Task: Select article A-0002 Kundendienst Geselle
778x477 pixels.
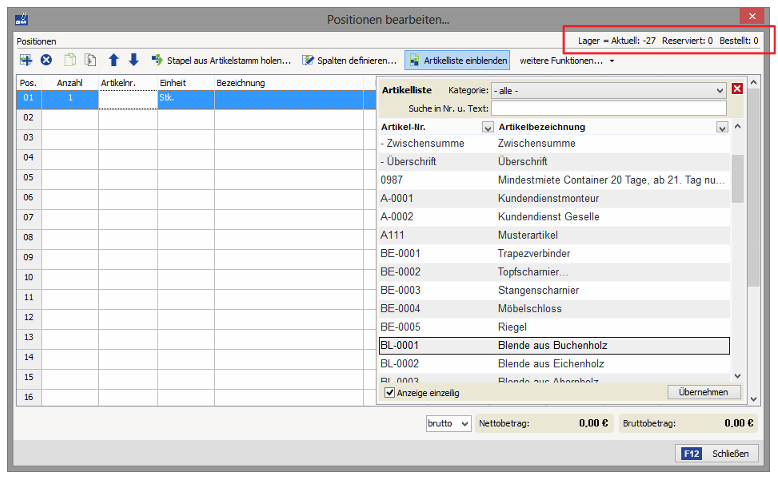Action: pos(554,217)
